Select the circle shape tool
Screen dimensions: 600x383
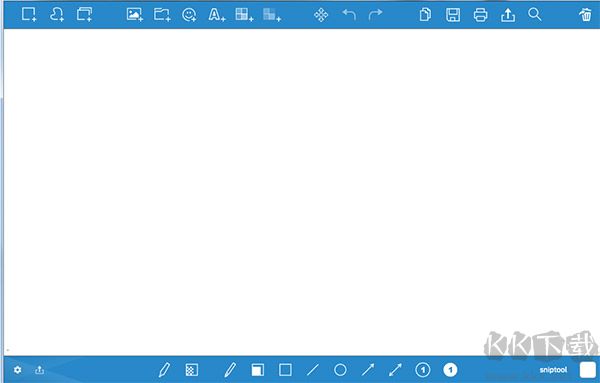point(340,370)
